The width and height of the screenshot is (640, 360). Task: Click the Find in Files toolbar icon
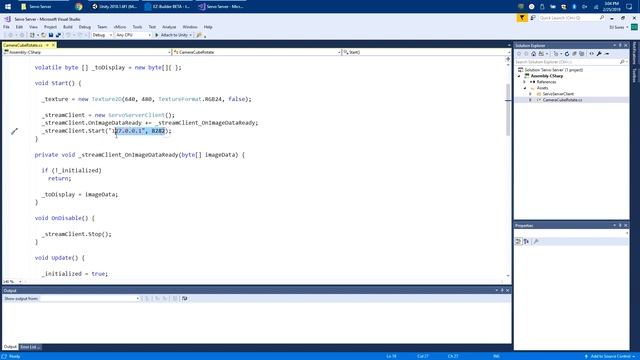point(199,36)
